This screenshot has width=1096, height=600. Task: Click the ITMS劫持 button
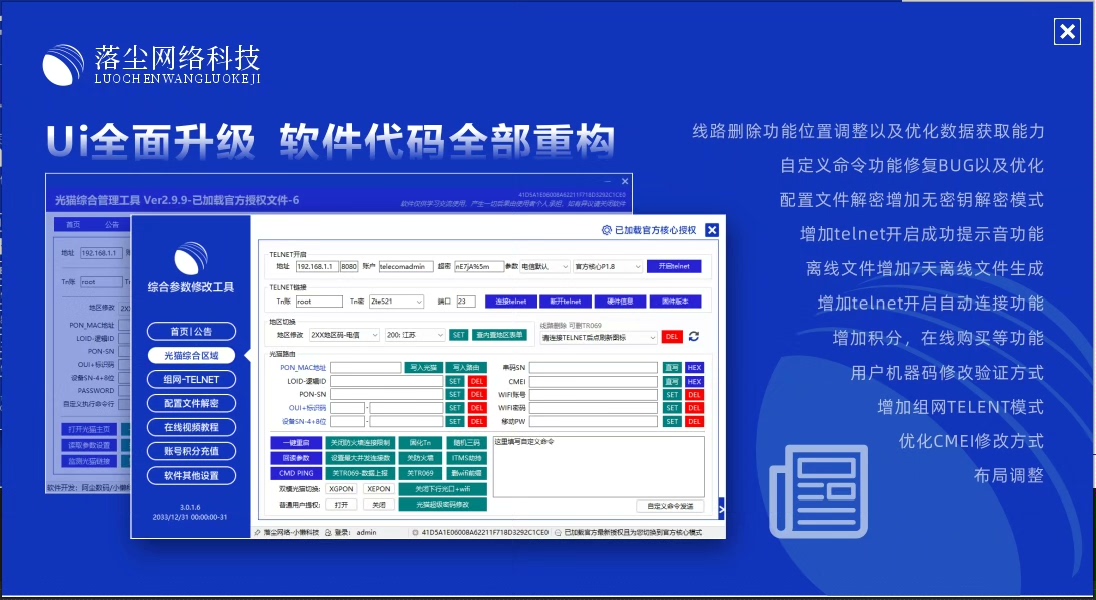466,458
